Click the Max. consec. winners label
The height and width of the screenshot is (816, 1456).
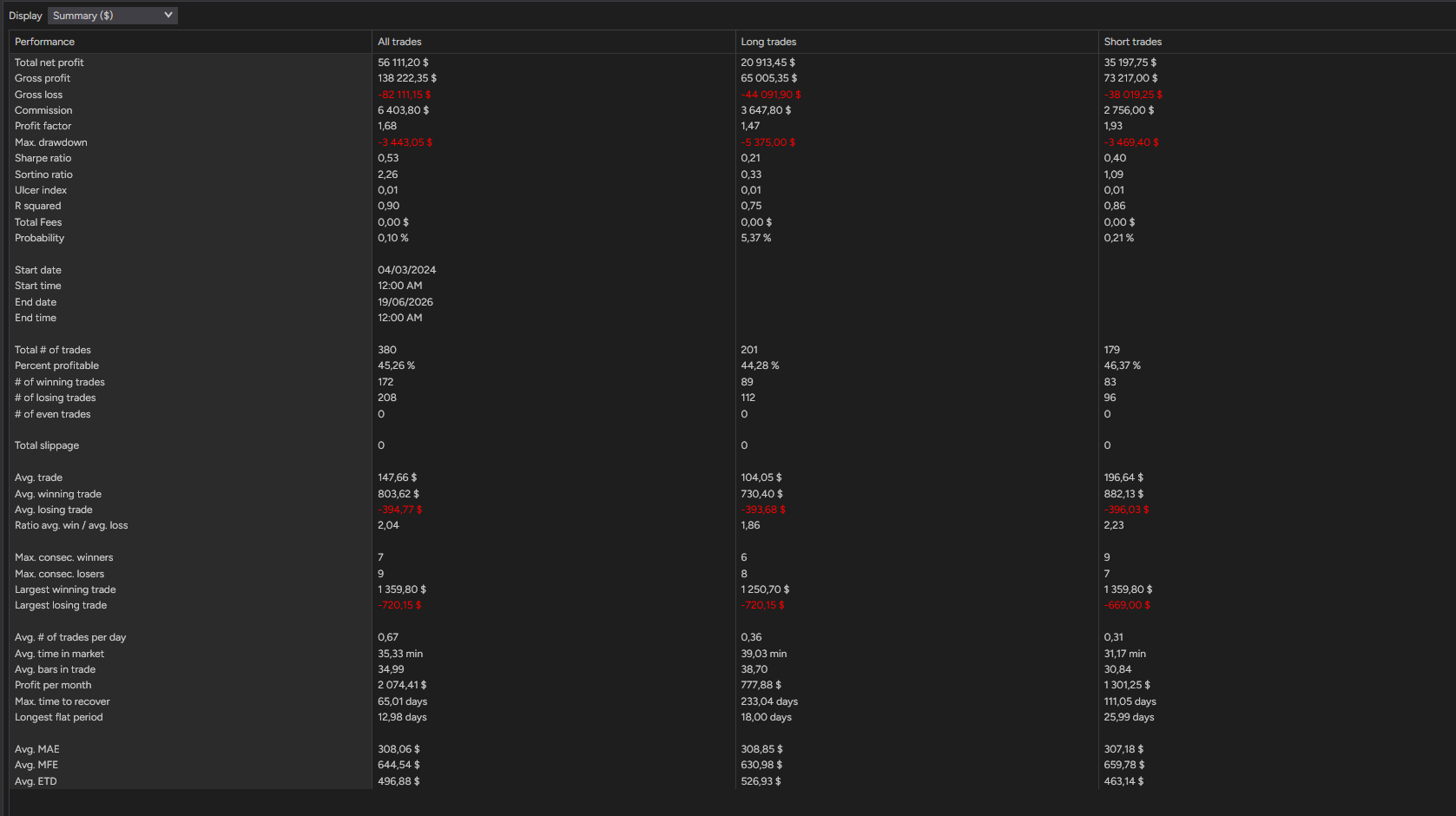[x=64, y=557]
